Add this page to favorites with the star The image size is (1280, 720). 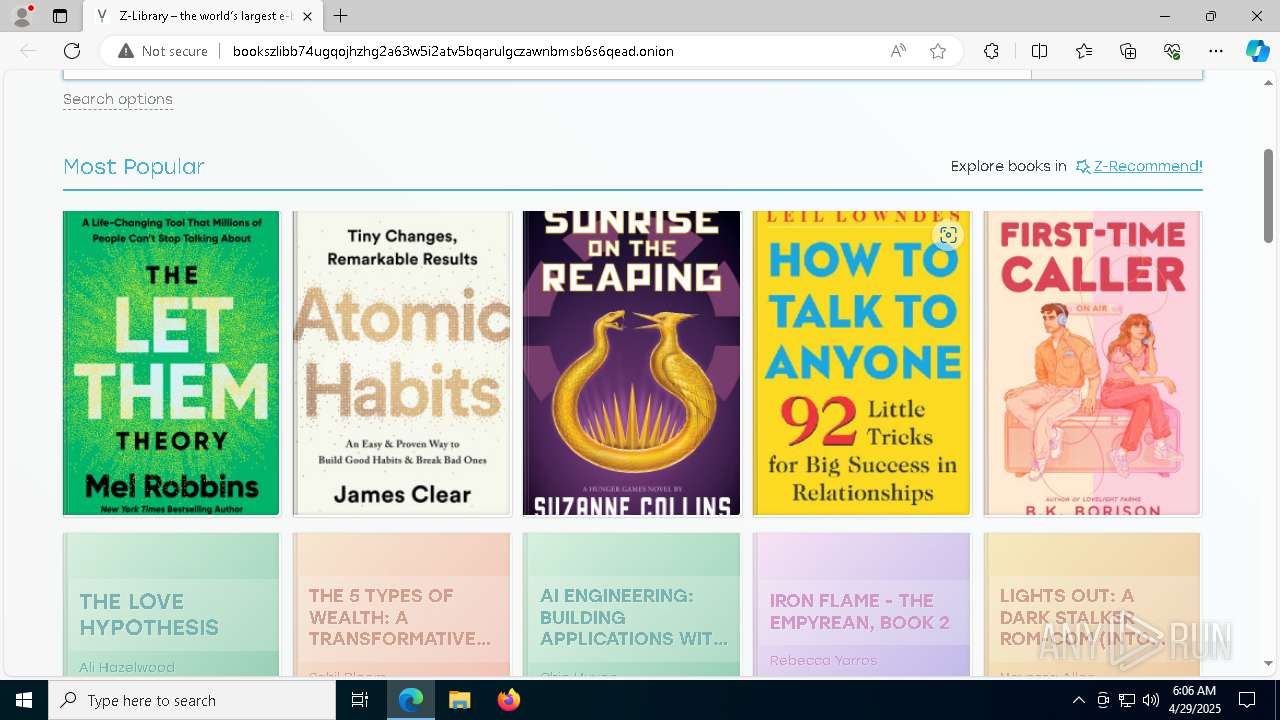(x=938, y=51)
